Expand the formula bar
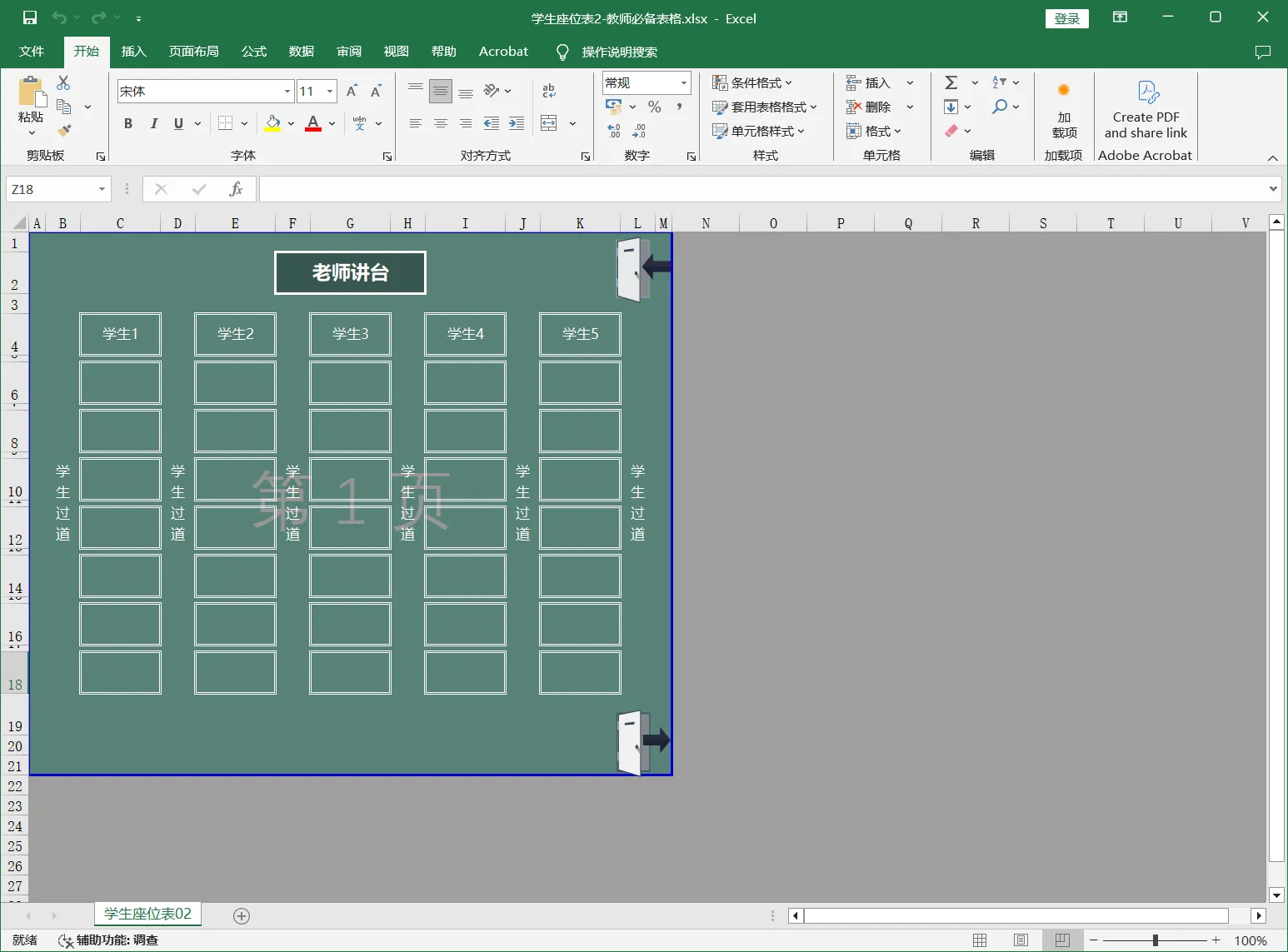Image resolution: width=1288 pixels, height=952 pixels. 1273,189
